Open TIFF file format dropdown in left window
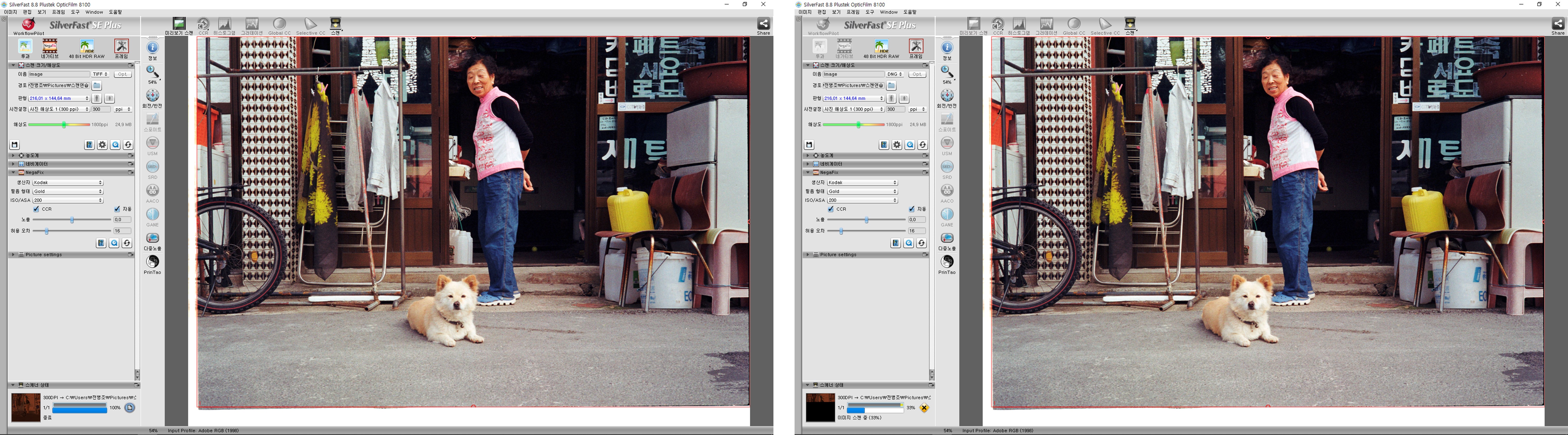This screenshot has height=435, width=1568. click(100, 74)
